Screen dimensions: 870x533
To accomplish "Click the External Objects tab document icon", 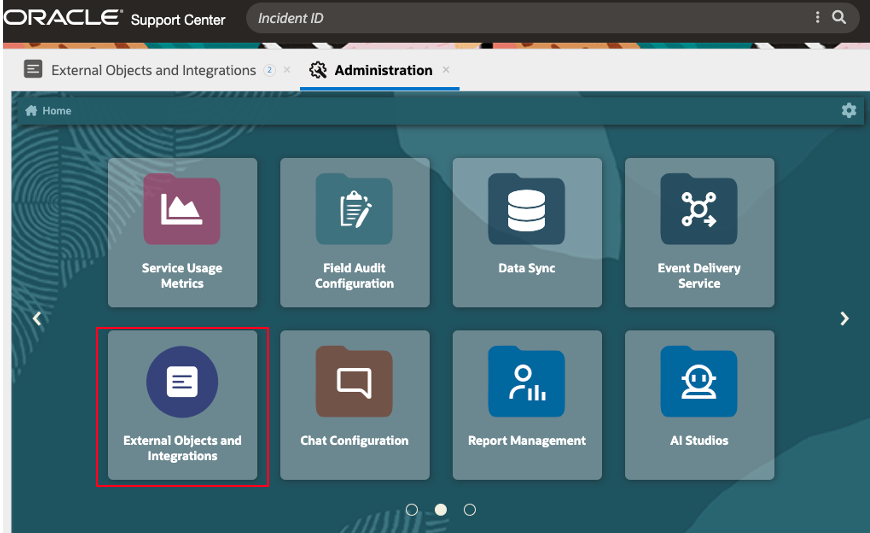I will click(33, 69).
